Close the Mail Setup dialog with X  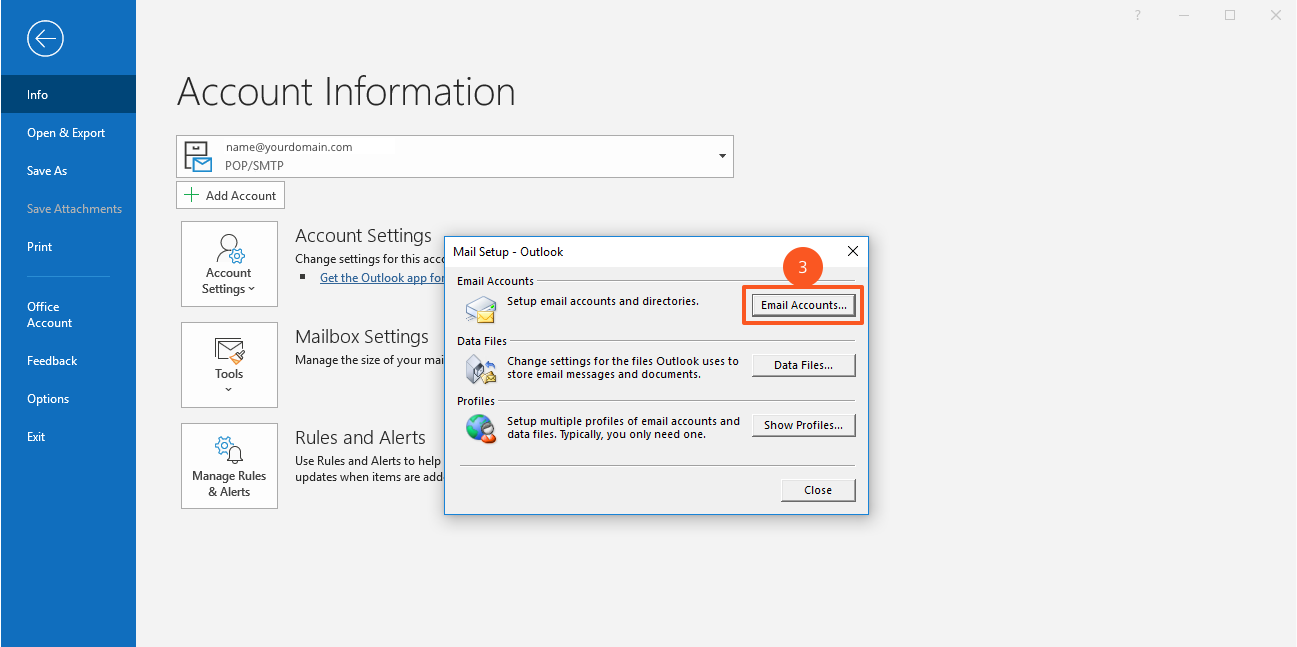pyautogui.click(x=853, y=251)
